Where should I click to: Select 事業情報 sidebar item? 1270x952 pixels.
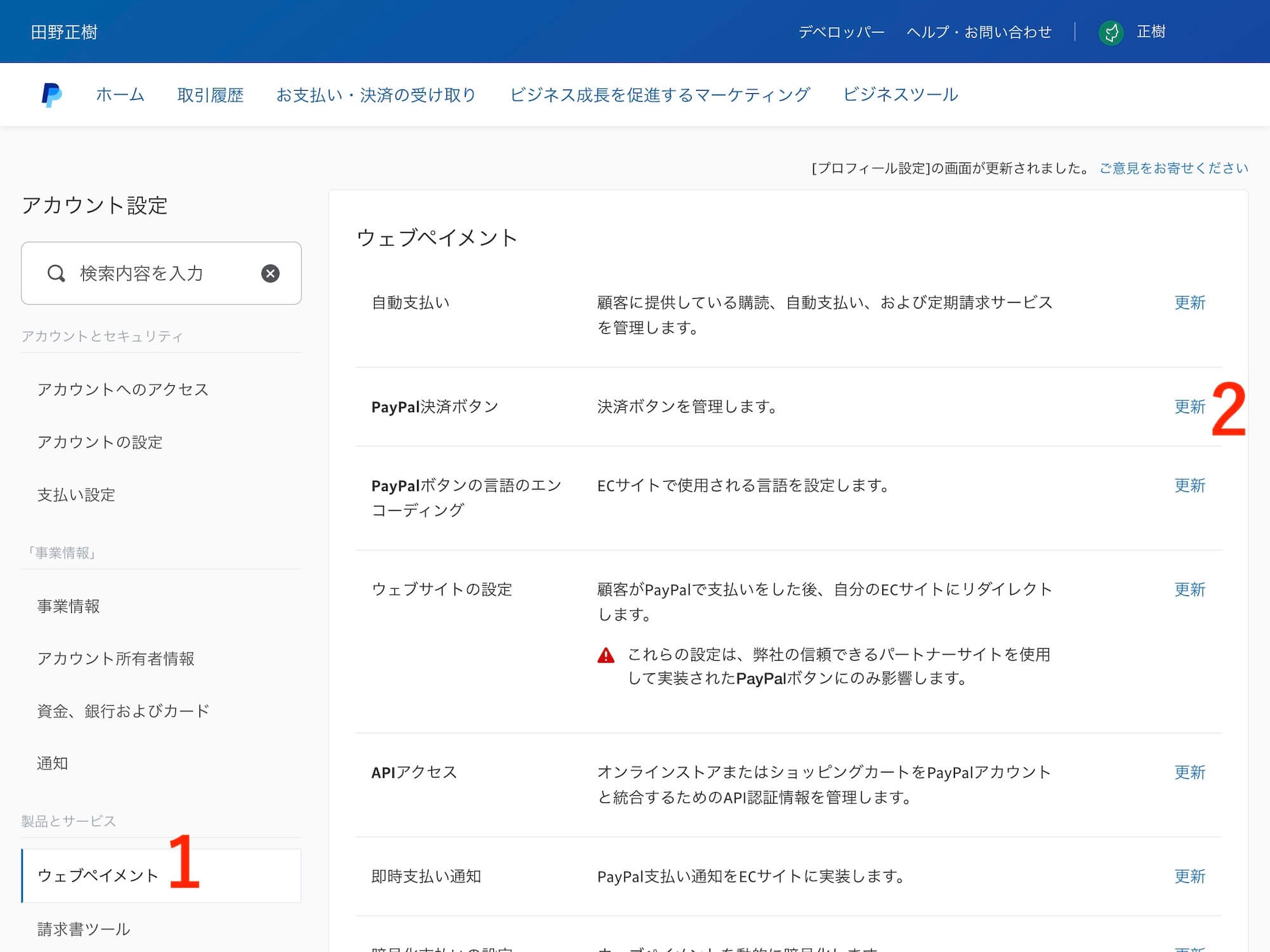69,606
